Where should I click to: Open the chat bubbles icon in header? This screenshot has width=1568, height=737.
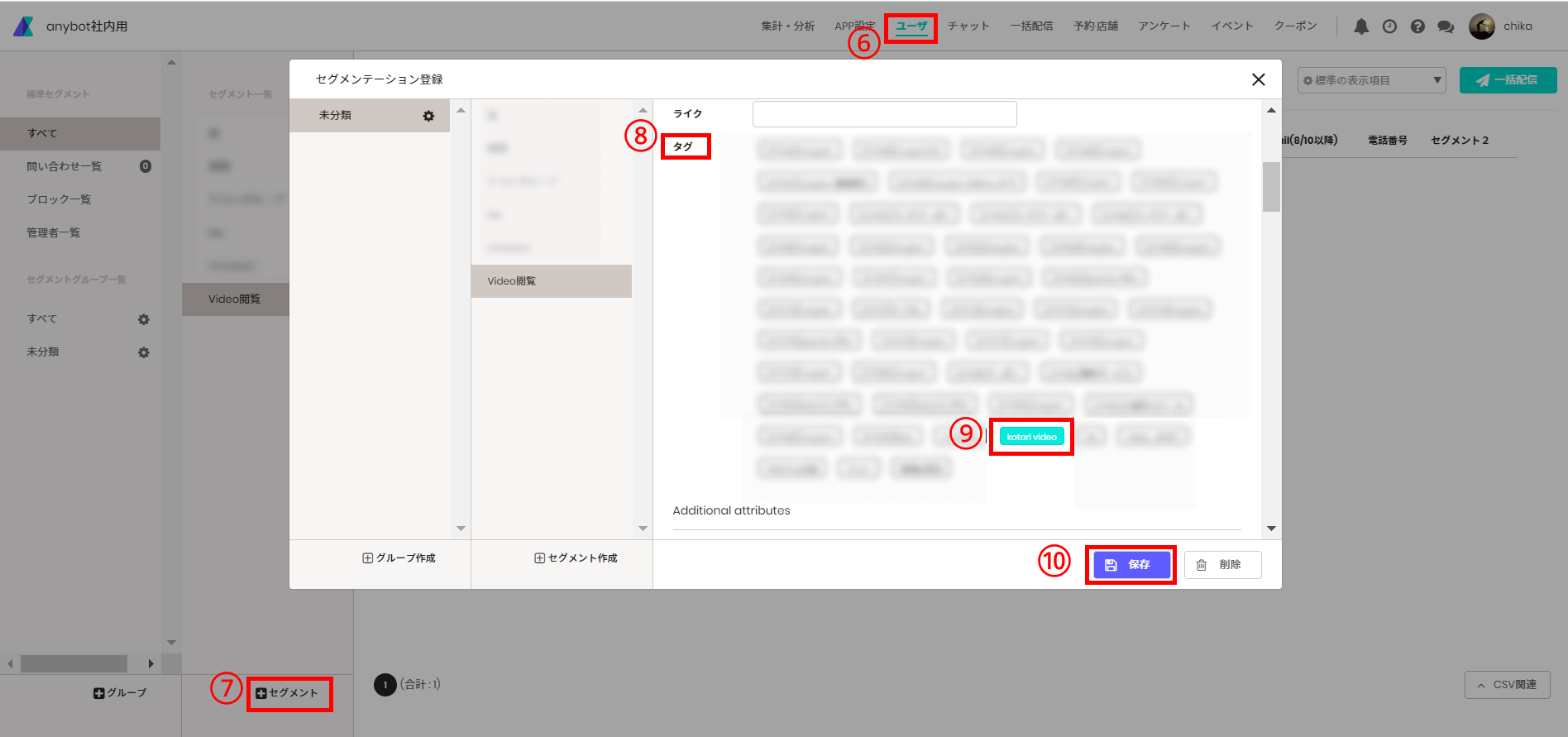tap(1446, 26)
